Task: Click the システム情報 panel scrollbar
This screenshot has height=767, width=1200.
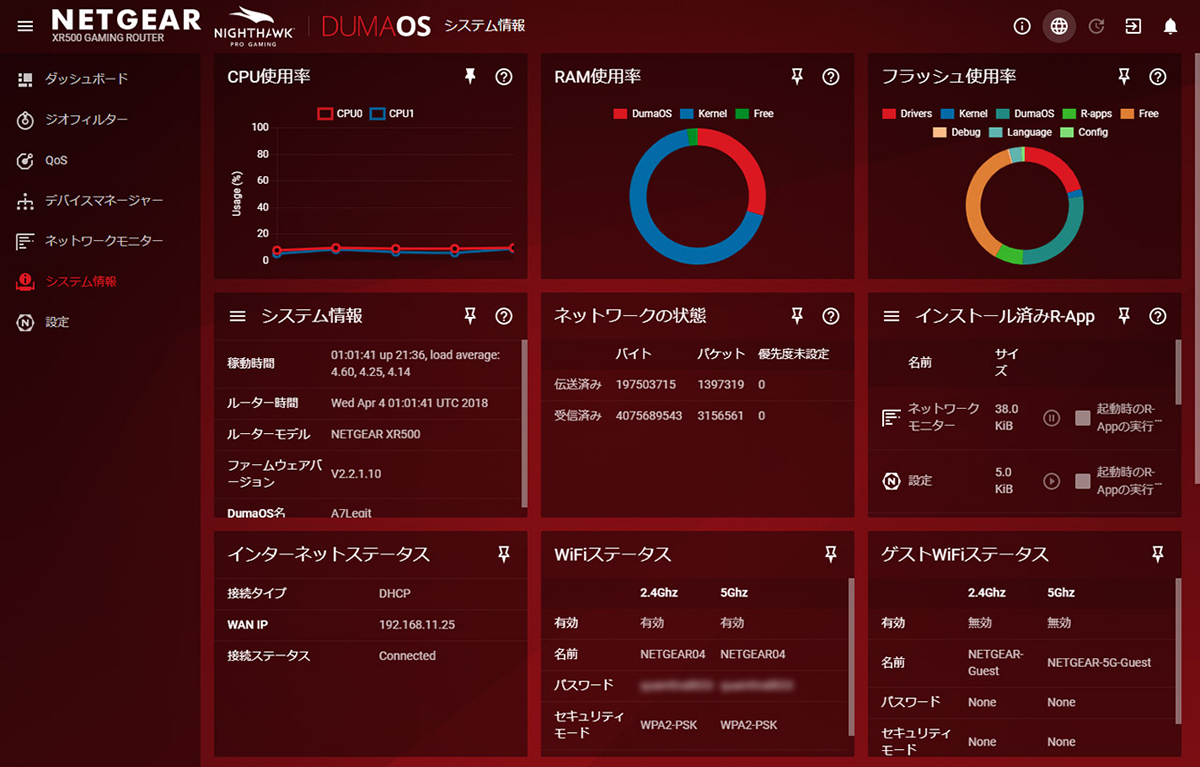Action: pos(524,420)
